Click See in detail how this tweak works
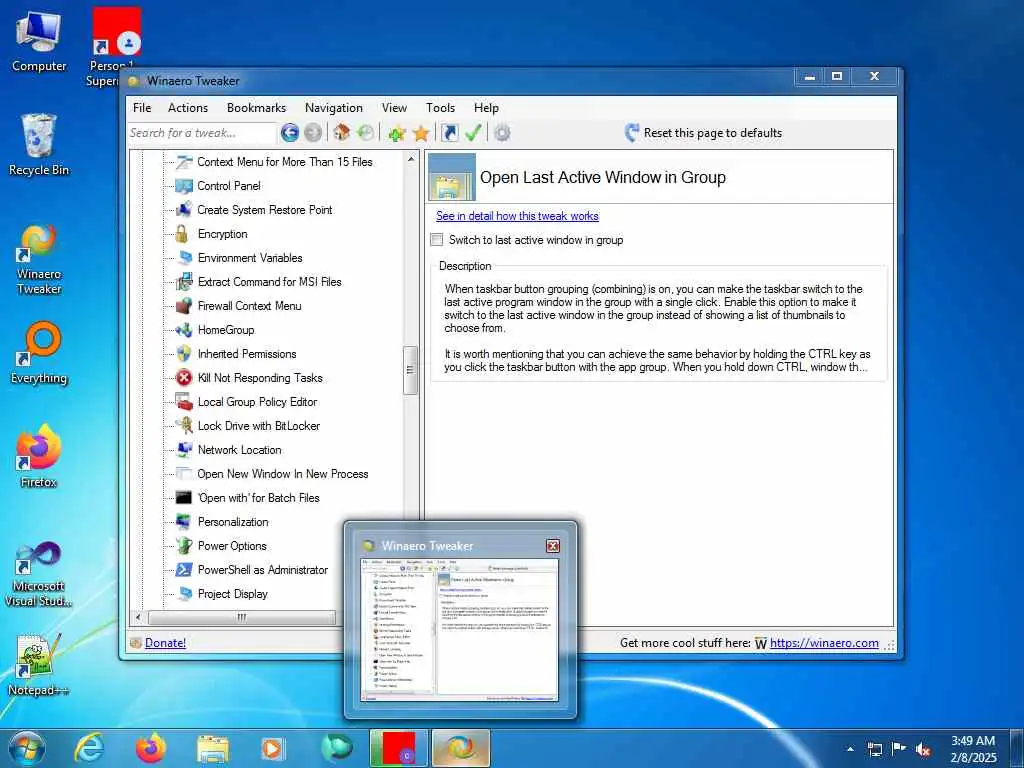The width and height of the screenshot is (1024, 768). (517, 216)
